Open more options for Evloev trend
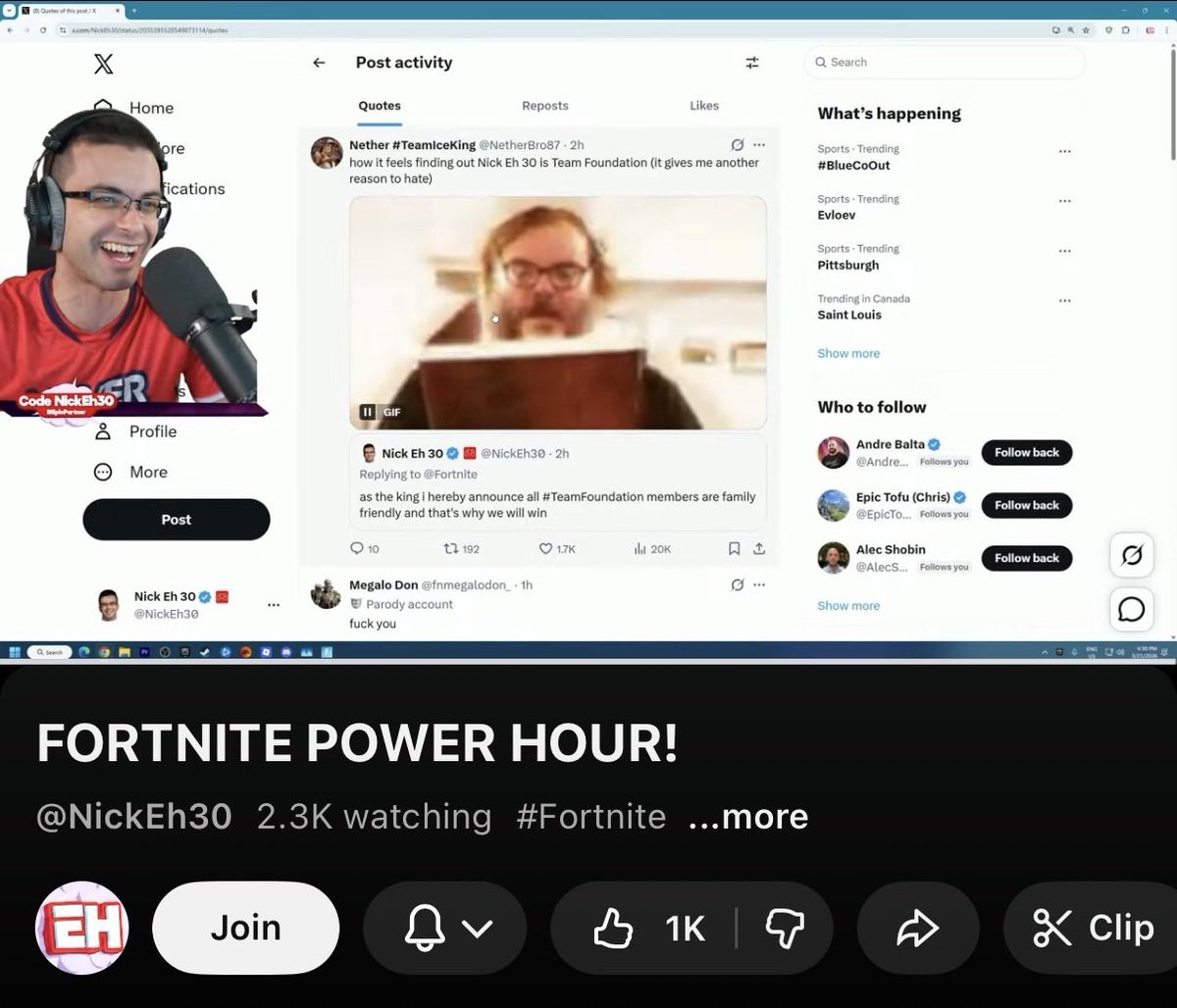Screen dimensions: 1177x1008 tap(1064, 201)
